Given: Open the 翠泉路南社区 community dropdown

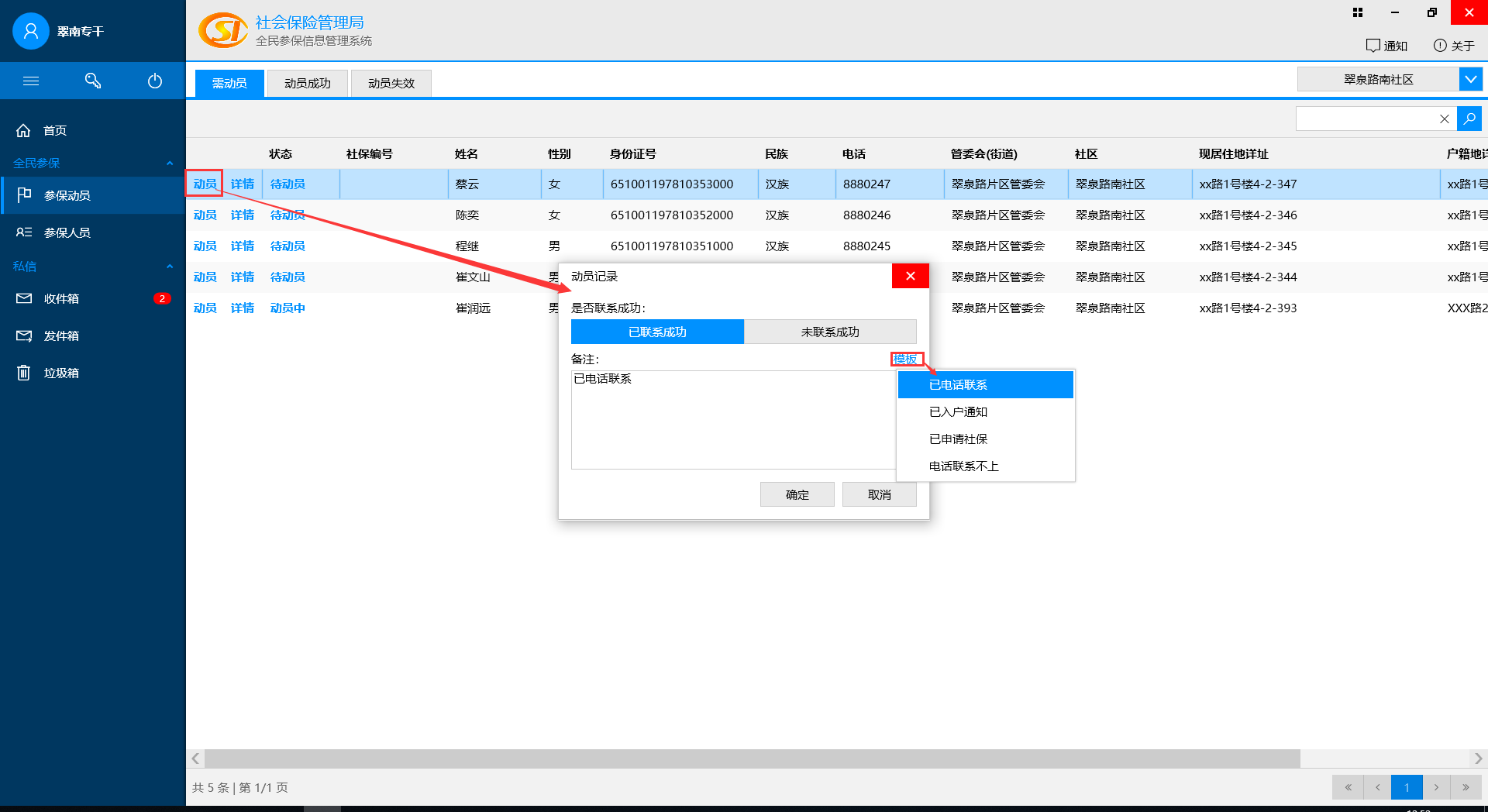Looking at the screenshot, I should 1470,79.
